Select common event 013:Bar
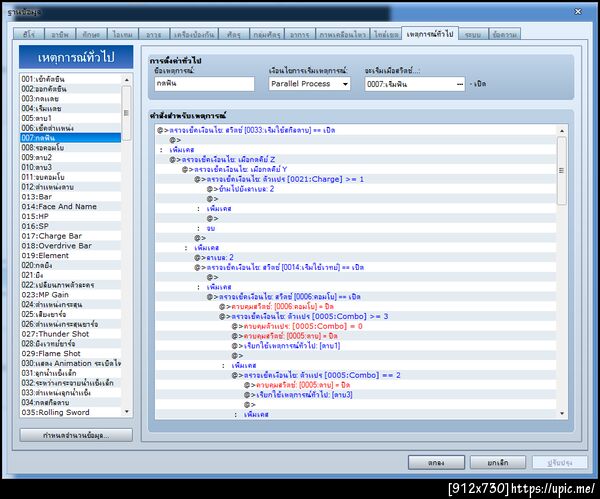The height and width of the screenshot is (499, 600). click(70, 197)
